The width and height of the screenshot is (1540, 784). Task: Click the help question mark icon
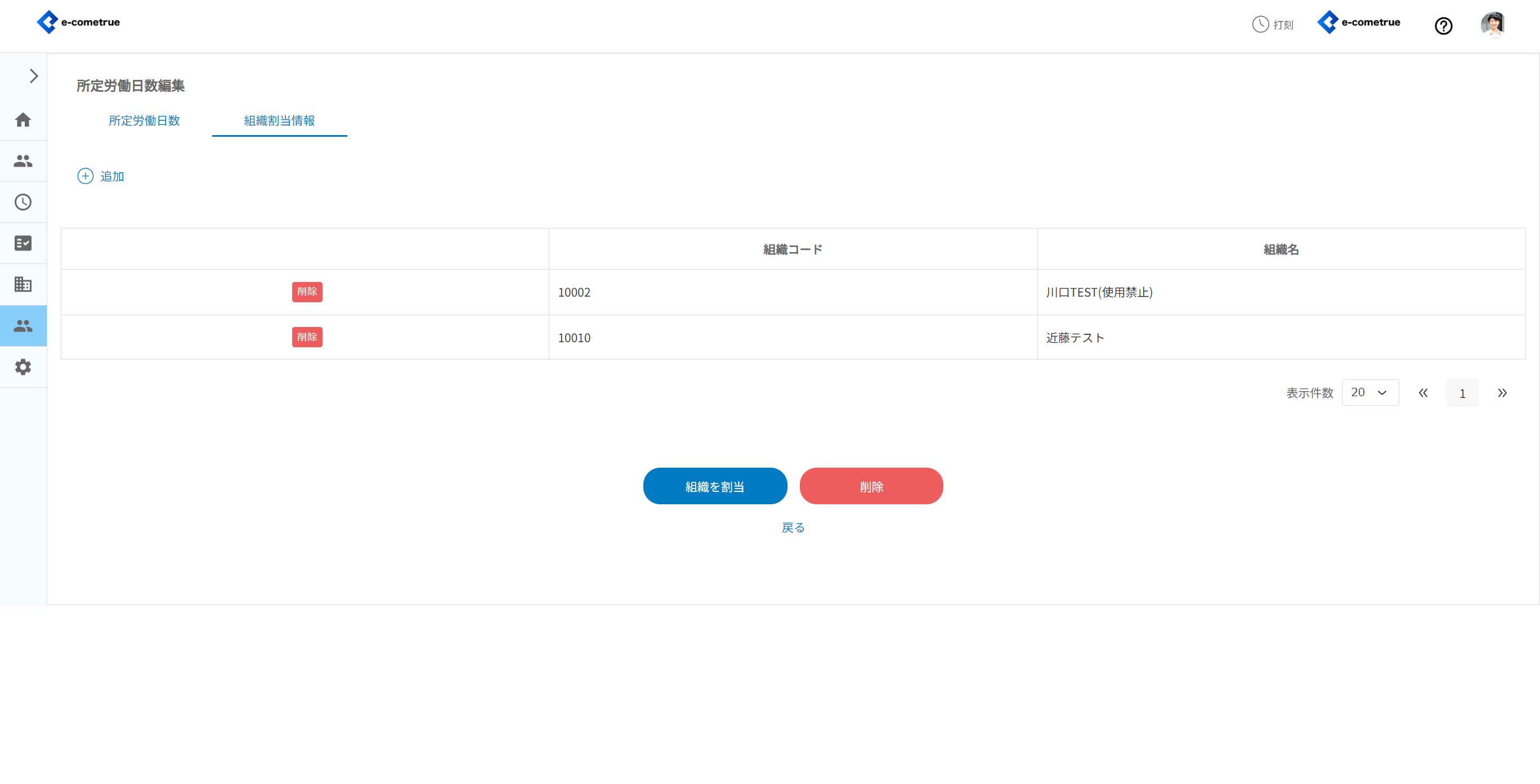[1443, 26]
